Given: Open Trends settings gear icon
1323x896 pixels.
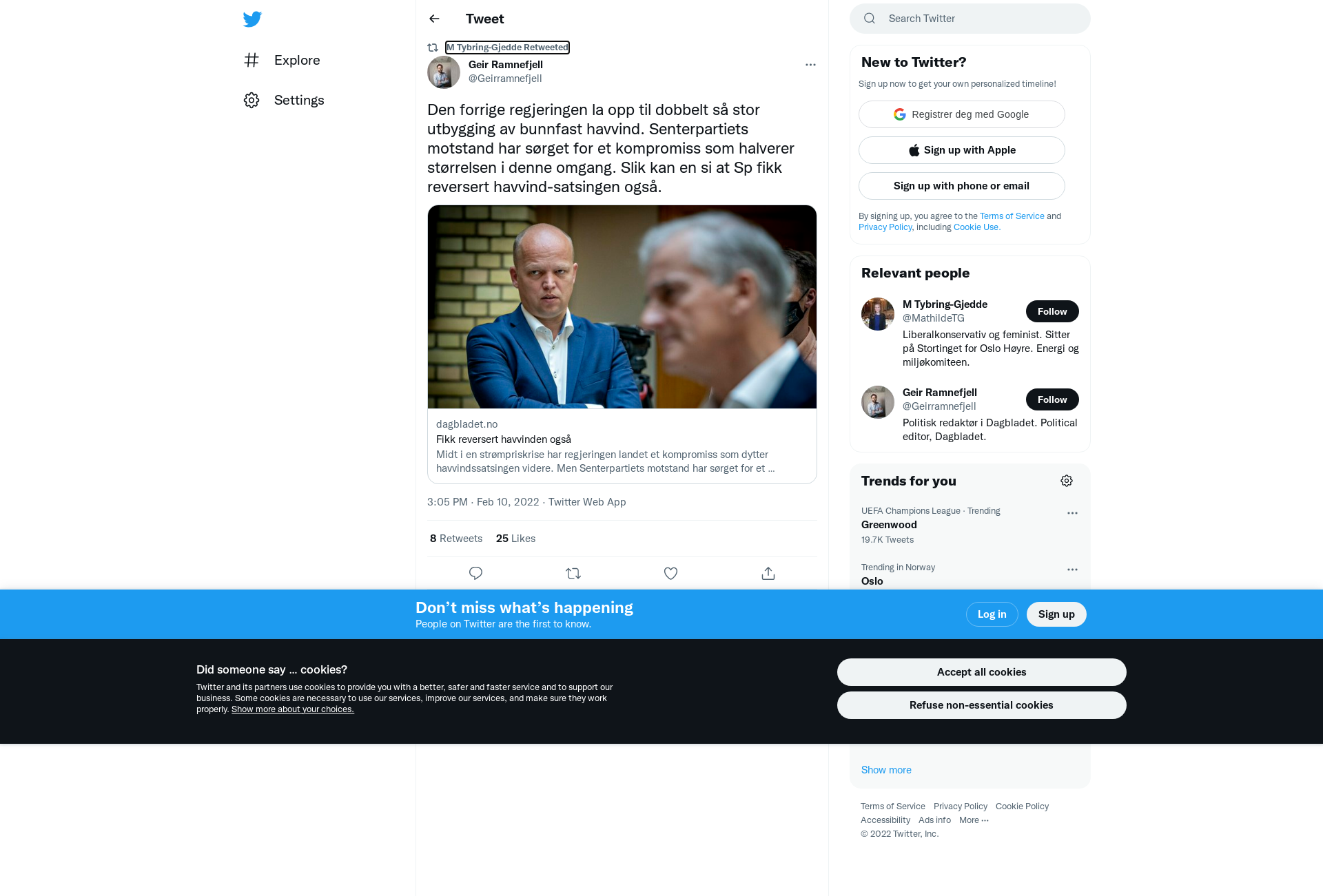Looking at the screenshot, I should click(x=1067, y=481).
